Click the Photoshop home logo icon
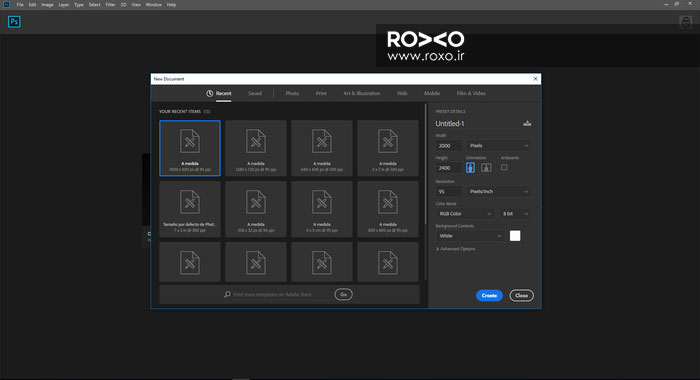The image size is (700, 380). 14,22
